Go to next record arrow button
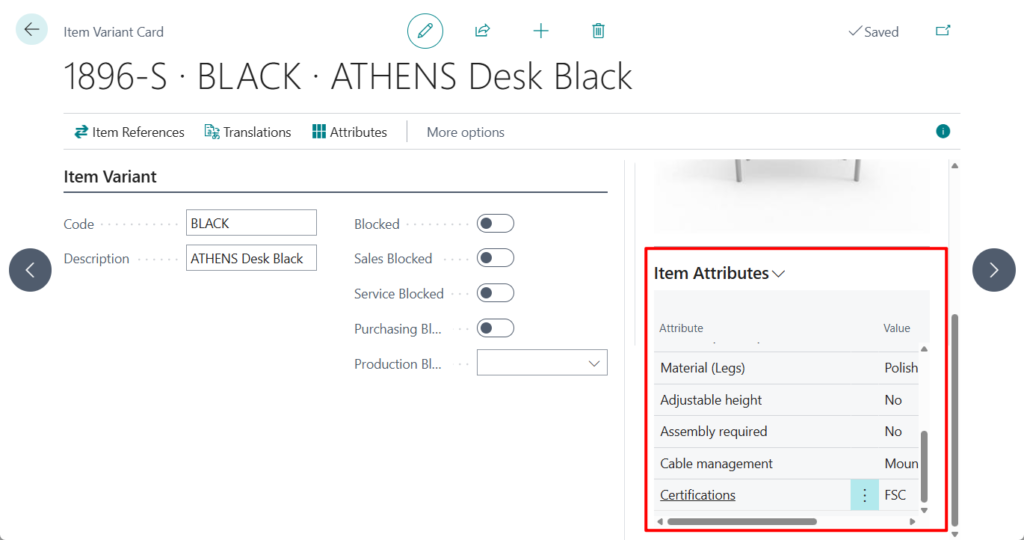 point(993,270)
